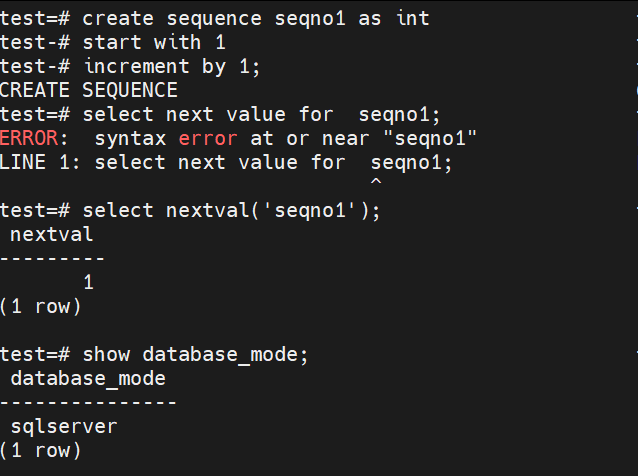Image resolution: width=638 pixels, height=476 pixels.
Task: Click the select nextval('seqno1') command
Action: (232, 210)
